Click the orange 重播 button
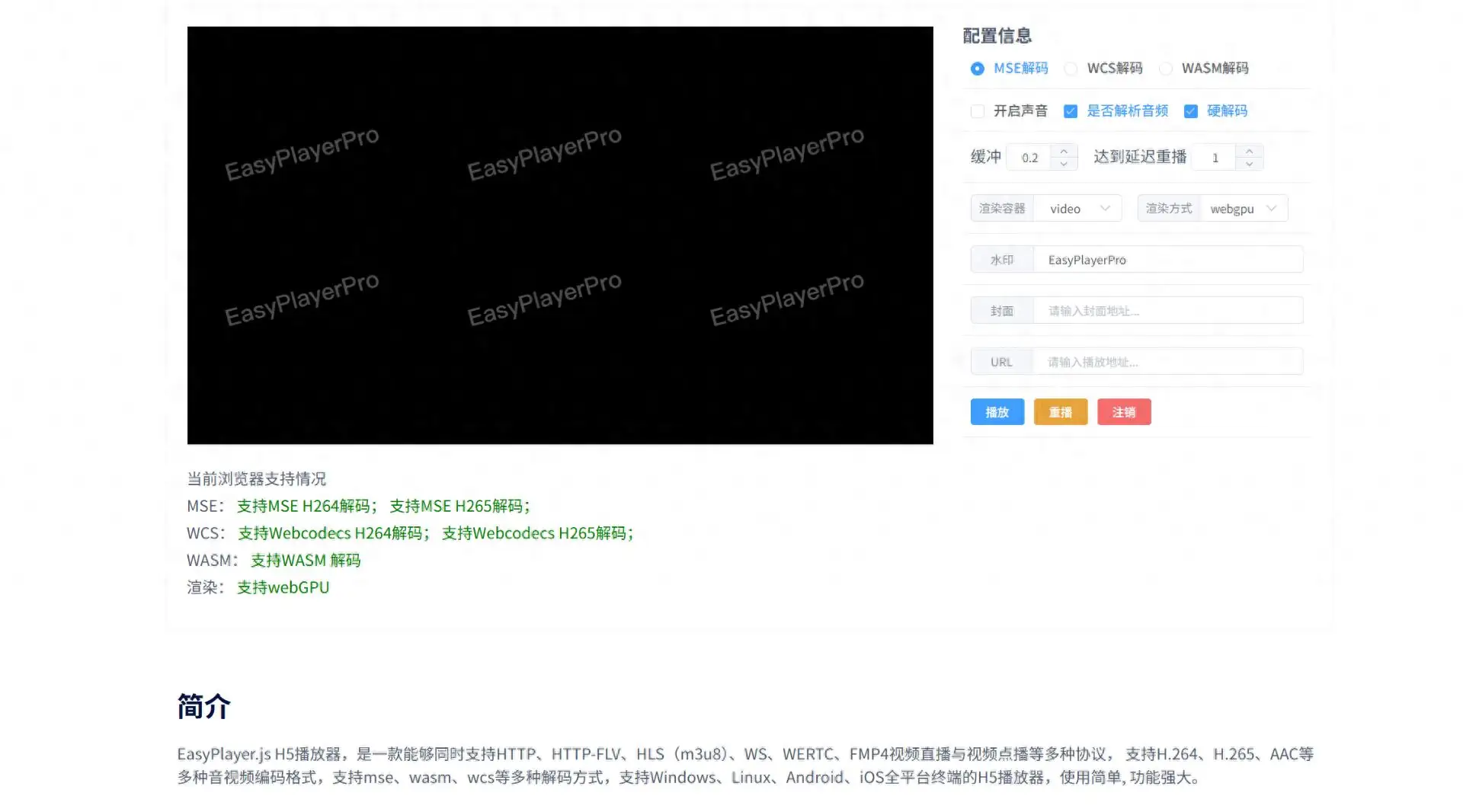This screenshot has height=812, width=1463. tap(1061, 412)
